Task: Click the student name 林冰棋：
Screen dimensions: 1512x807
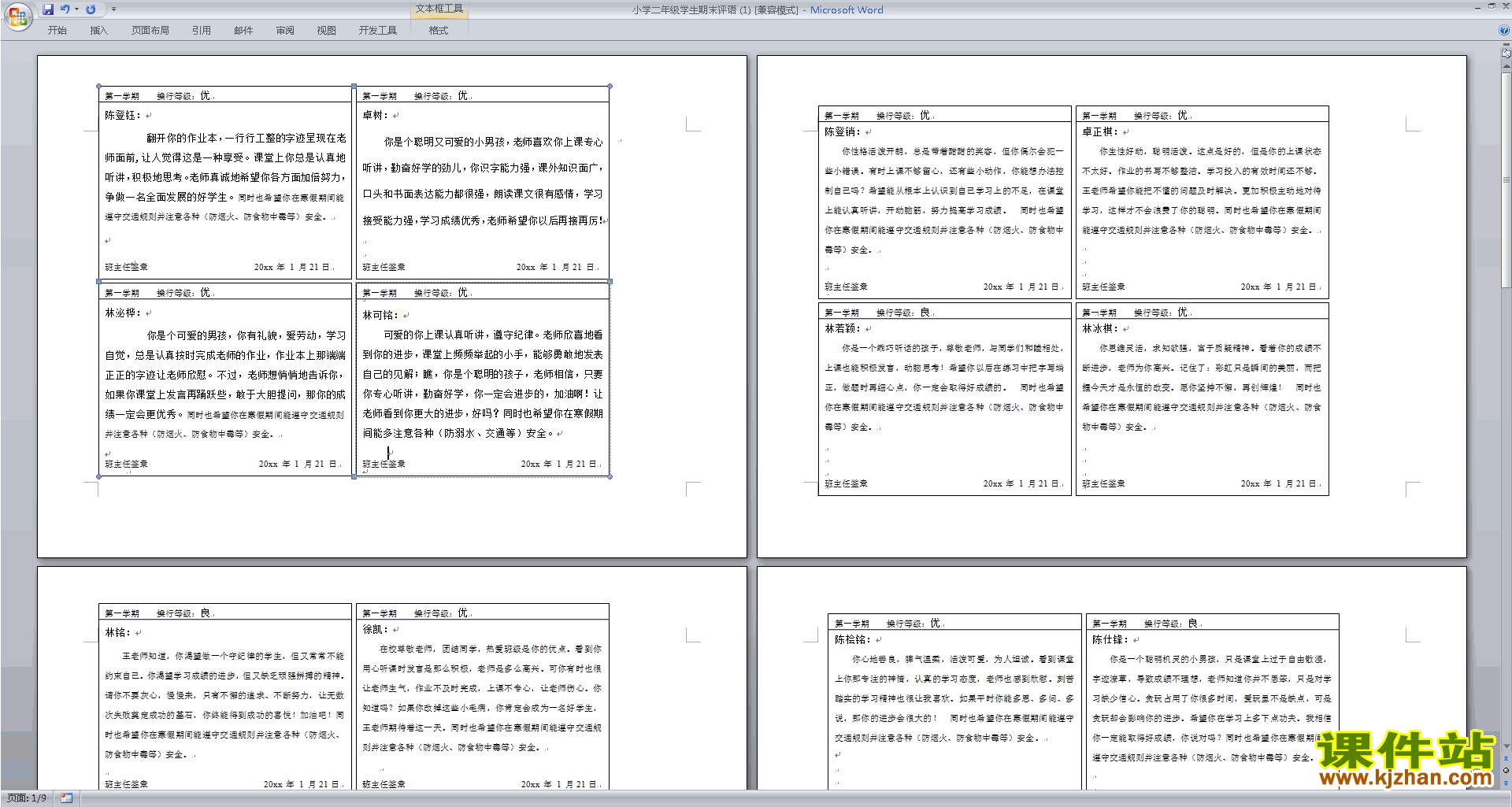Action: 1100,328
